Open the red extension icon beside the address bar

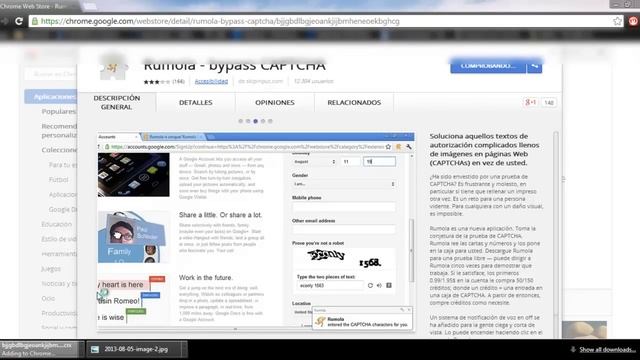[x=633, y=21]
